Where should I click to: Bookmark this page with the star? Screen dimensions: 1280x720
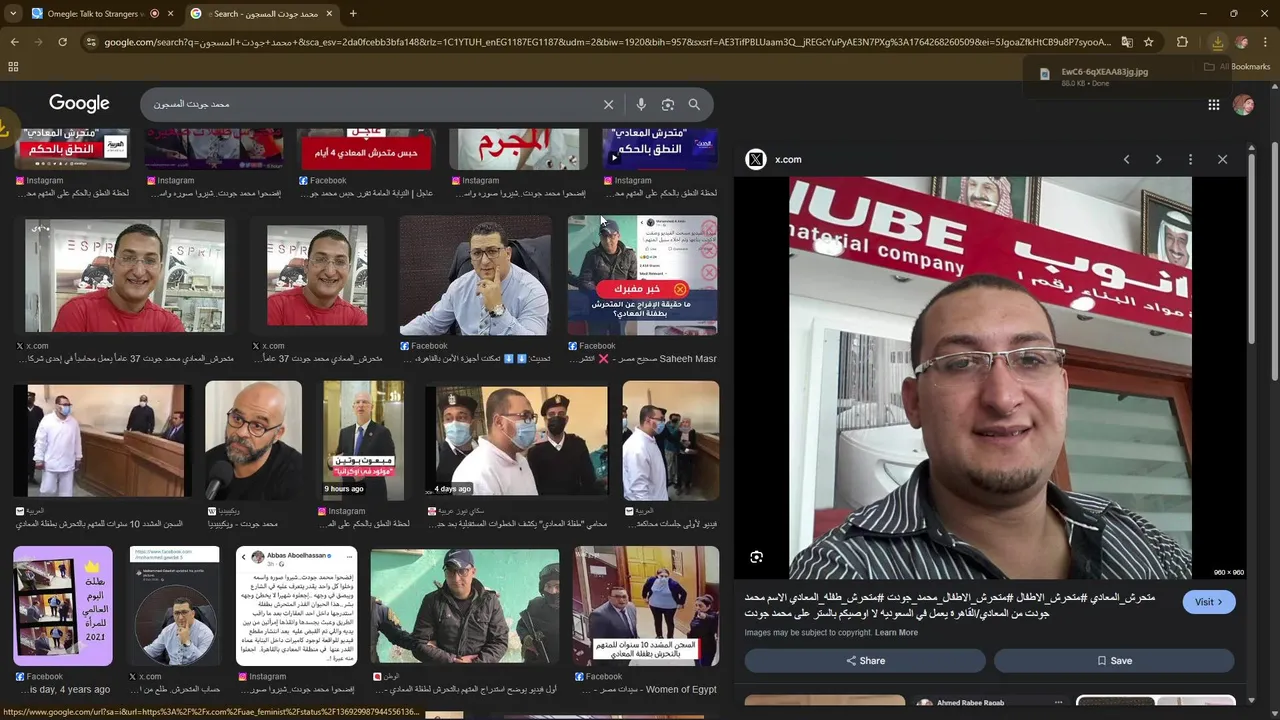pos(1149,42)
